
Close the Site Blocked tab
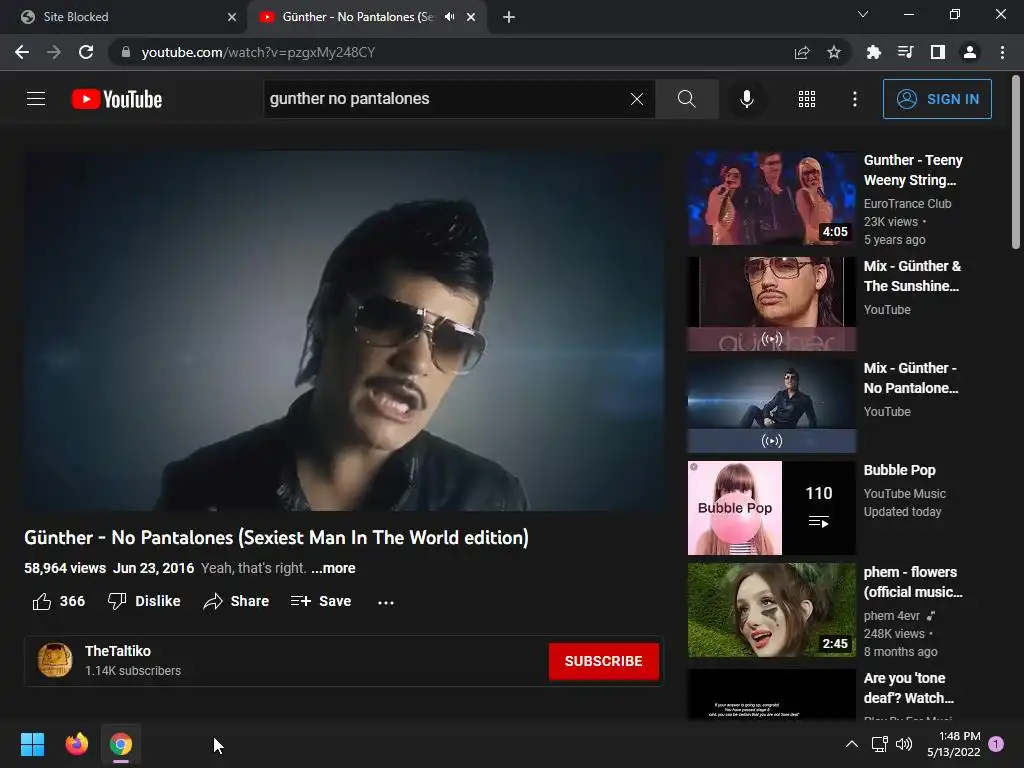point(232,17)
